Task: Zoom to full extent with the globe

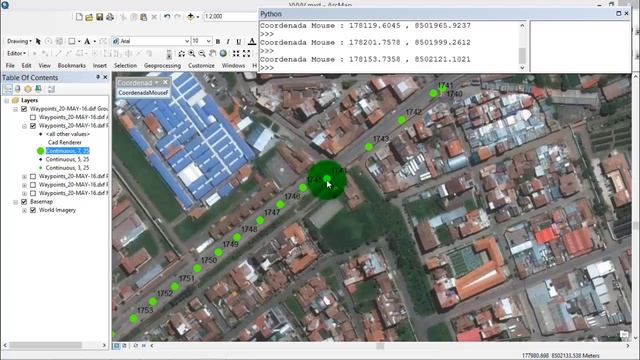Action: pos(223,53)
